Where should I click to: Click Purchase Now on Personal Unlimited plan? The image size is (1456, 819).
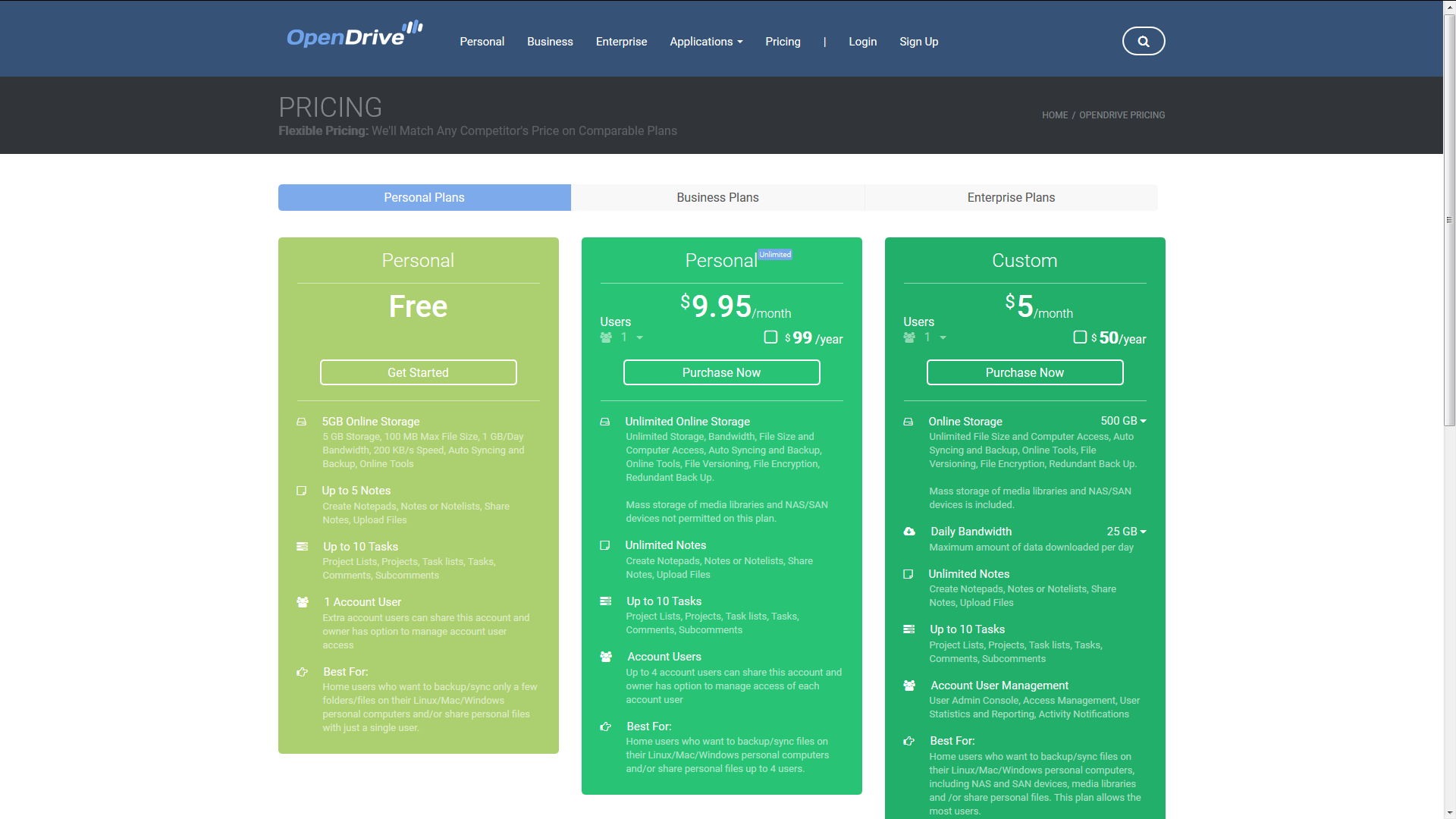click(721, 372)
